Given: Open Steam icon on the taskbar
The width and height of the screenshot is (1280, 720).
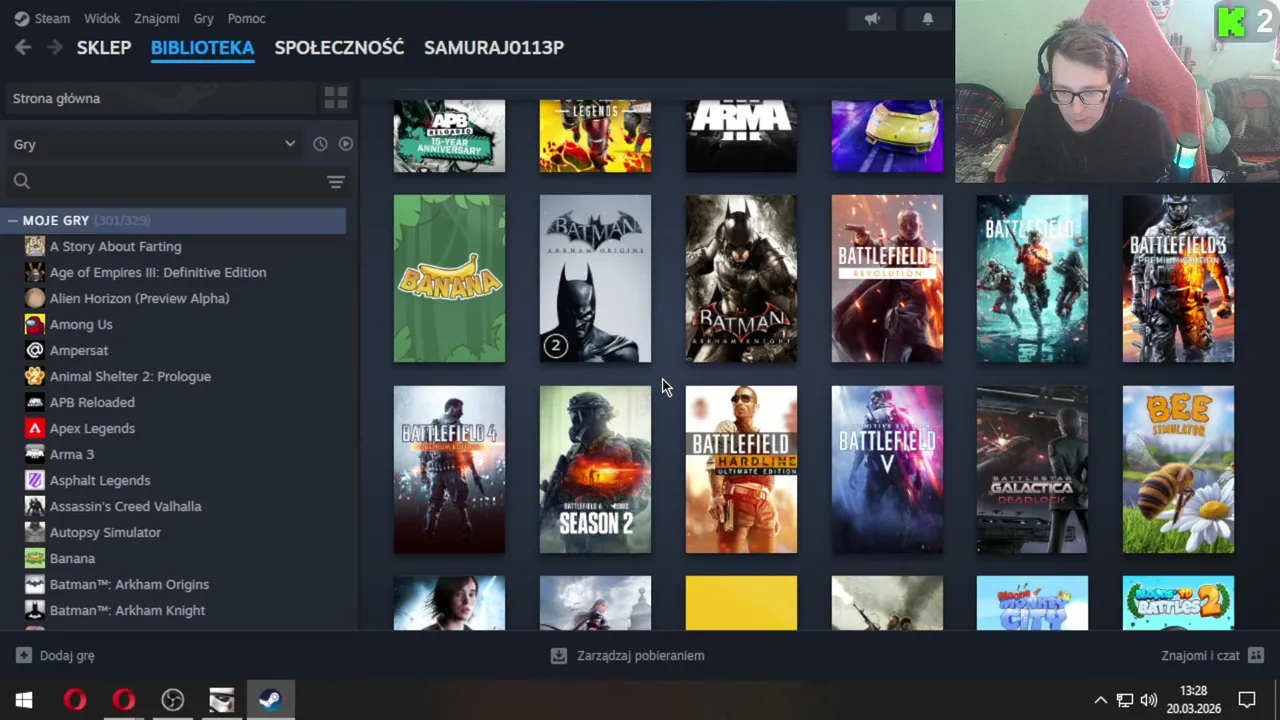Looking at the screenshot, I should click(270, 700).
